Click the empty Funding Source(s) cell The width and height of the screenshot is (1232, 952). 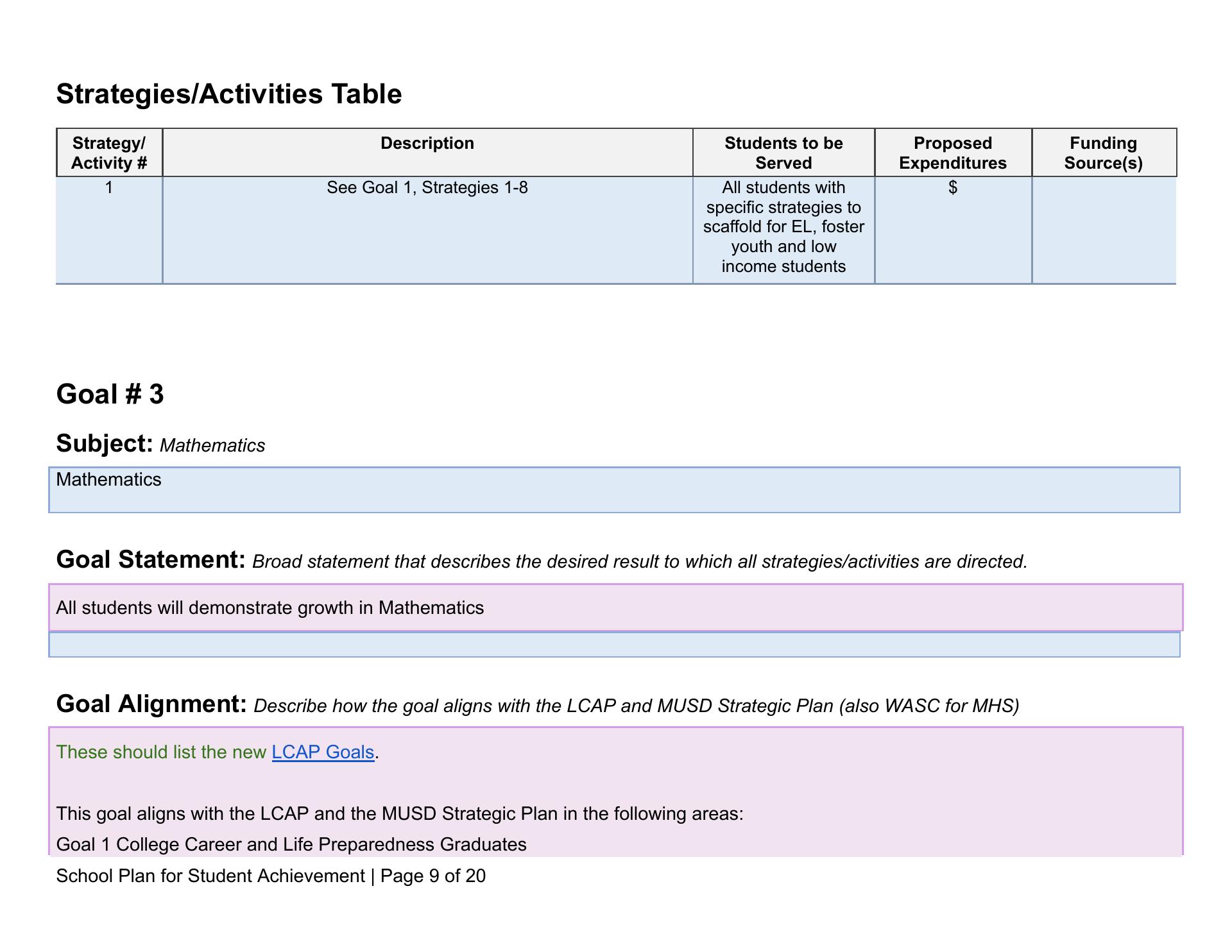point(1104,230)
